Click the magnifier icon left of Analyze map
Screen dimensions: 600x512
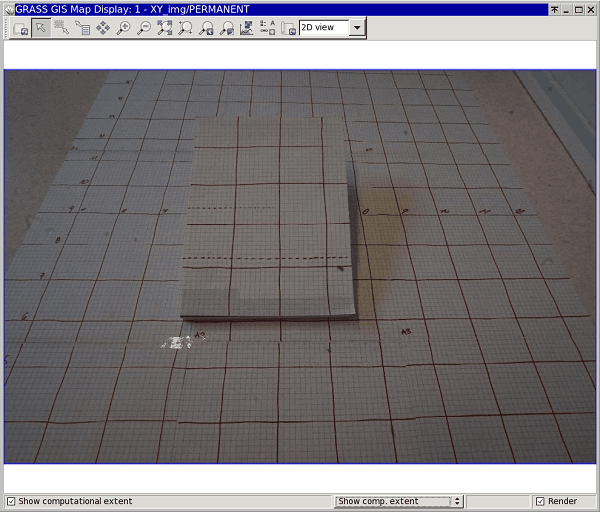[x=226, y=28]
